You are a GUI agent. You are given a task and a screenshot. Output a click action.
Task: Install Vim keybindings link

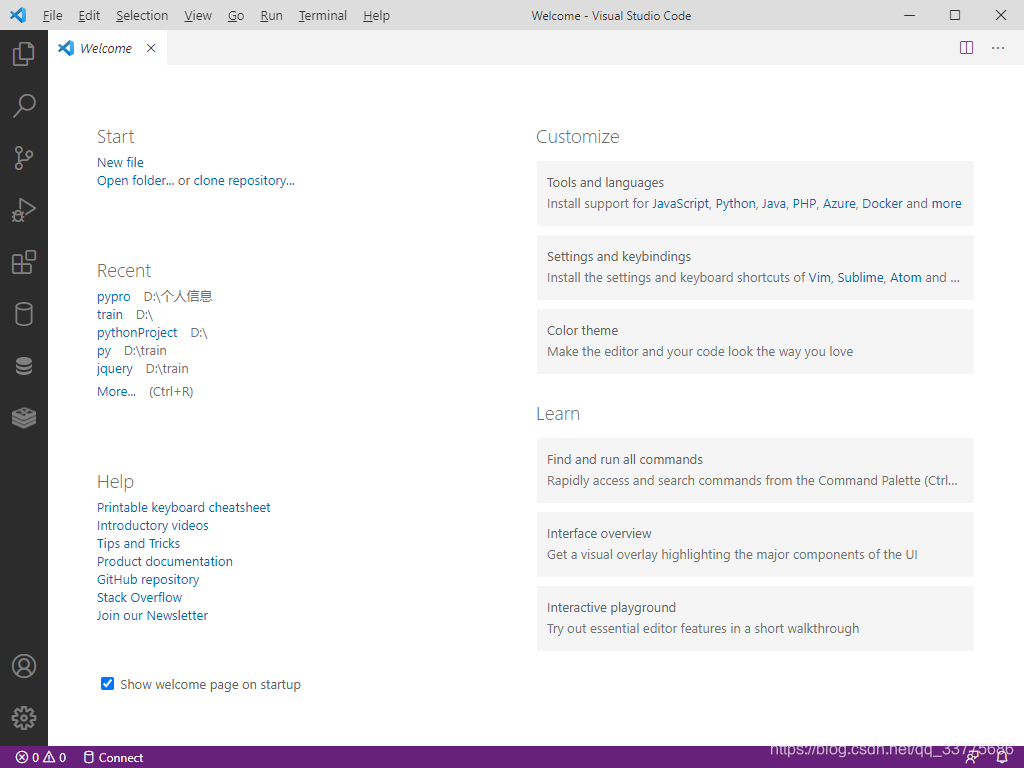coord(820,278)
